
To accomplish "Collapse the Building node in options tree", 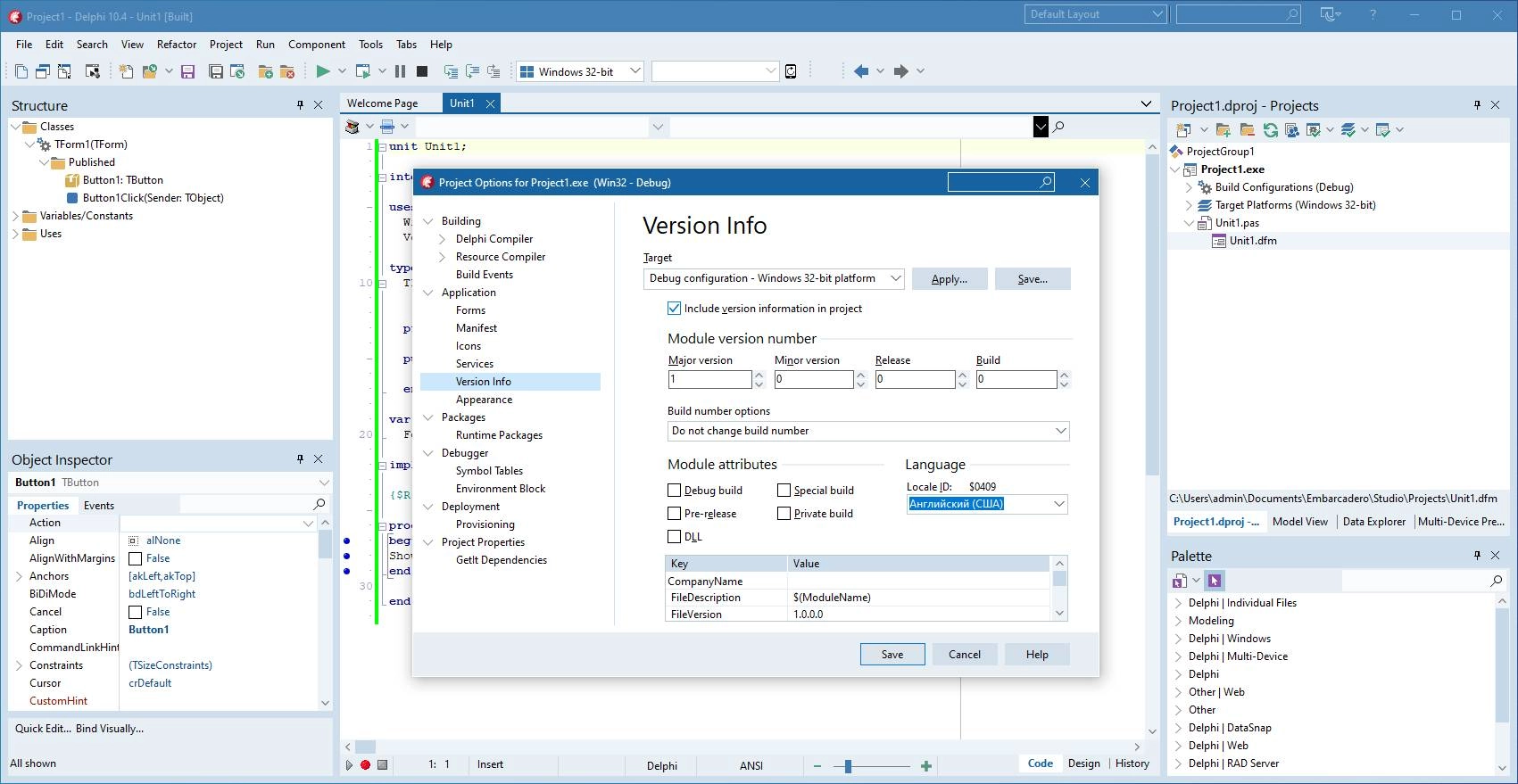I will (427, 221).
